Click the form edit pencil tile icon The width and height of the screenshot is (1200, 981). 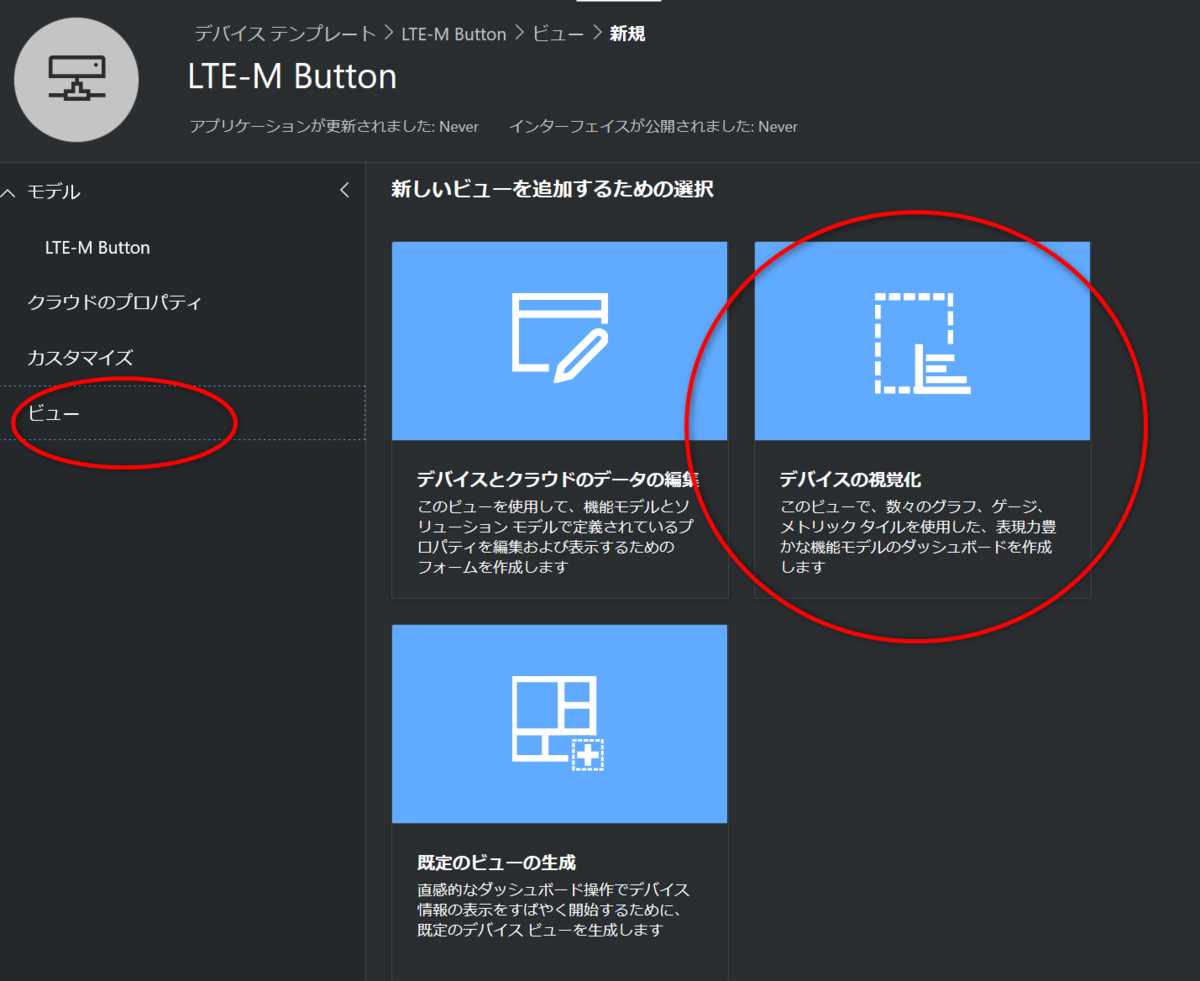[x=560, y=337]
